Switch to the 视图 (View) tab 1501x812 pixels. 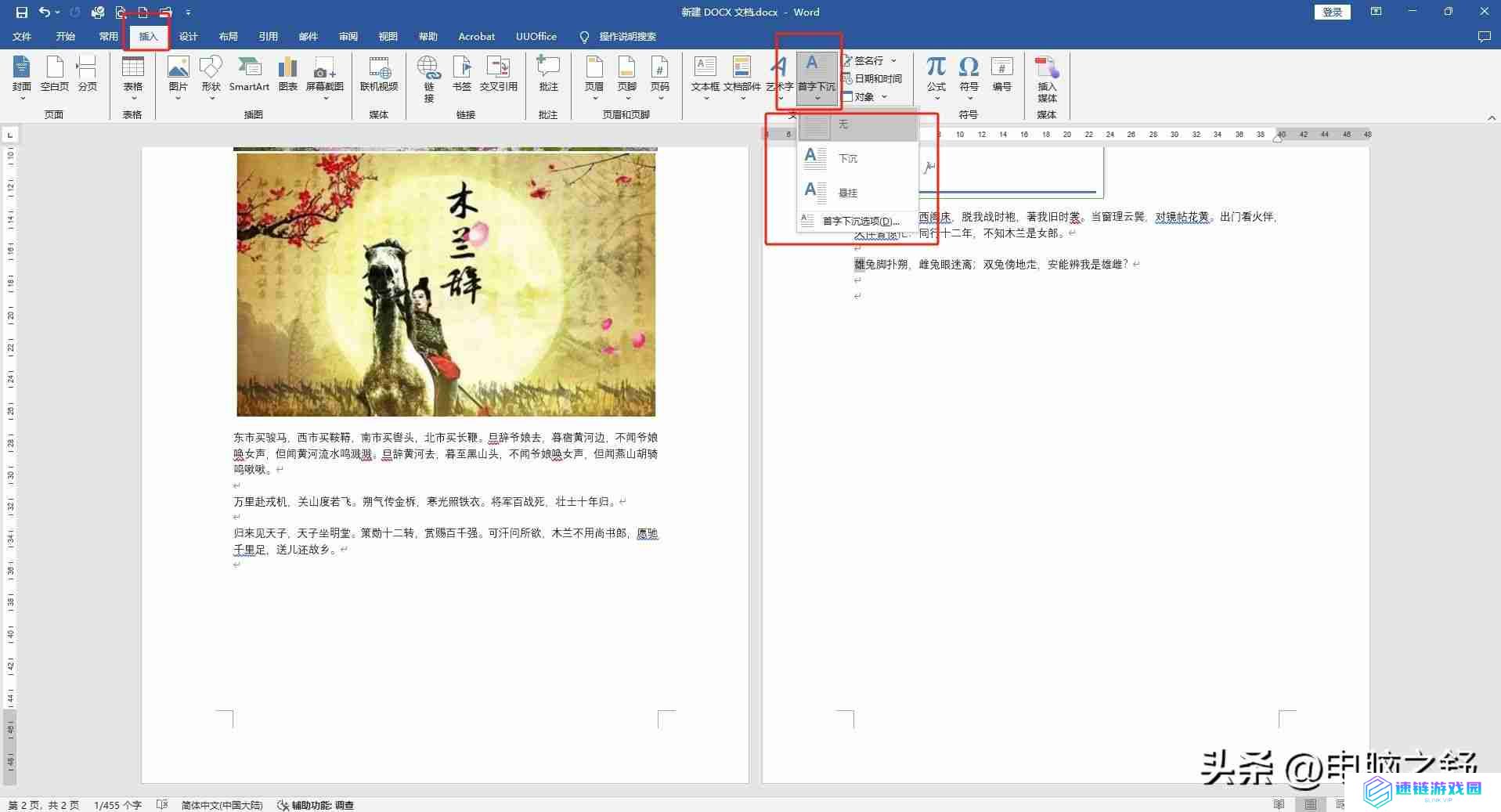[x=388, y=37]
